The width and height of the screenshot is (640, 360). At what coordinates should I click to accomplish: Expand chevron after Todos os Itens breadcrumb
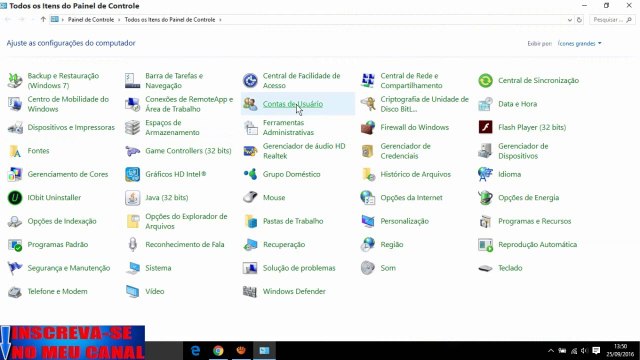(220, 20)
